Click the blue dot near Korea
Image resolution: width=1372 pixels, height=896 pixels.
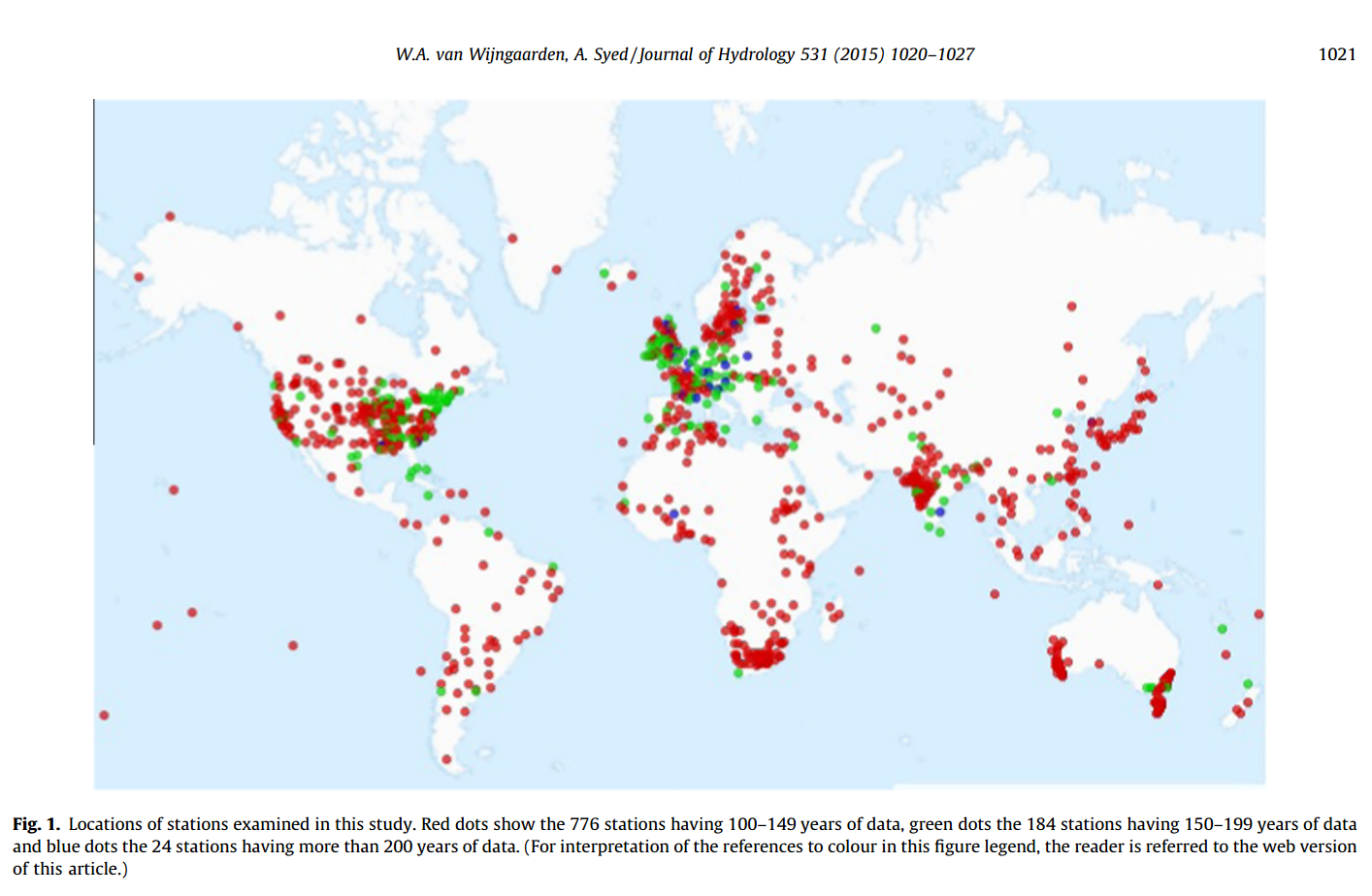[1093, 422]
